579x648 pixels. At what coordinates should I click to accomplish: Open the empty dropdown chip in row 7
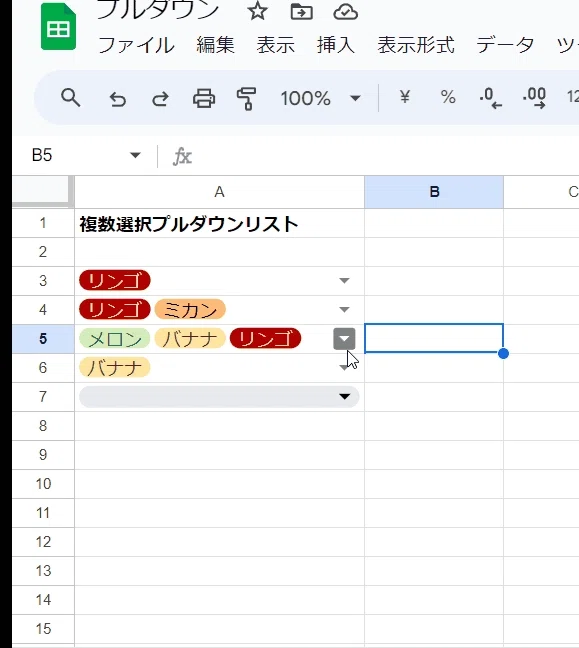point(219,397)
